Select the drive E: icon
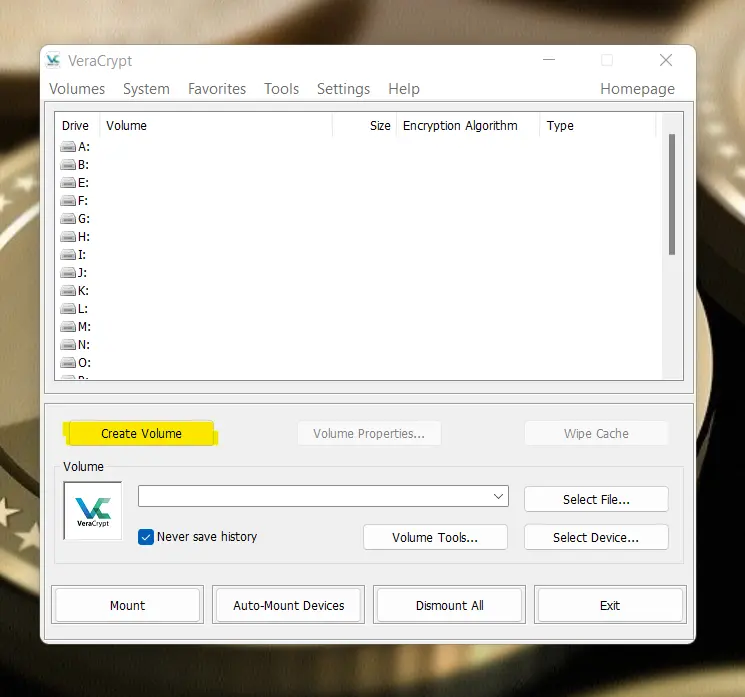Image resolution: width=745 pixels, height=697 pixels. 68,183
